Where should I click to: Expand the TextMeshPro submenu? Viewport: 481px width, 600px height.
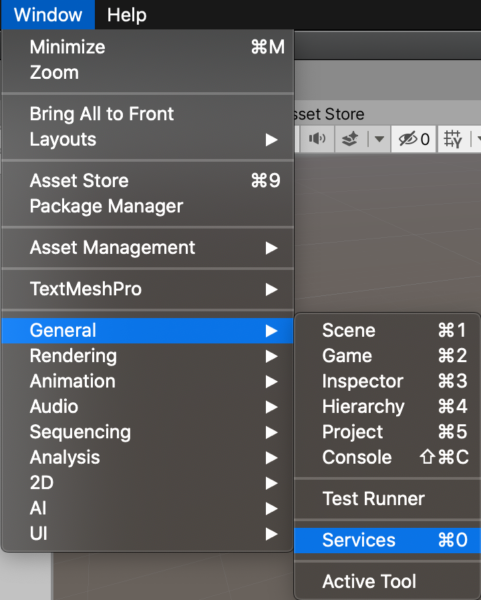pos(148,289)
